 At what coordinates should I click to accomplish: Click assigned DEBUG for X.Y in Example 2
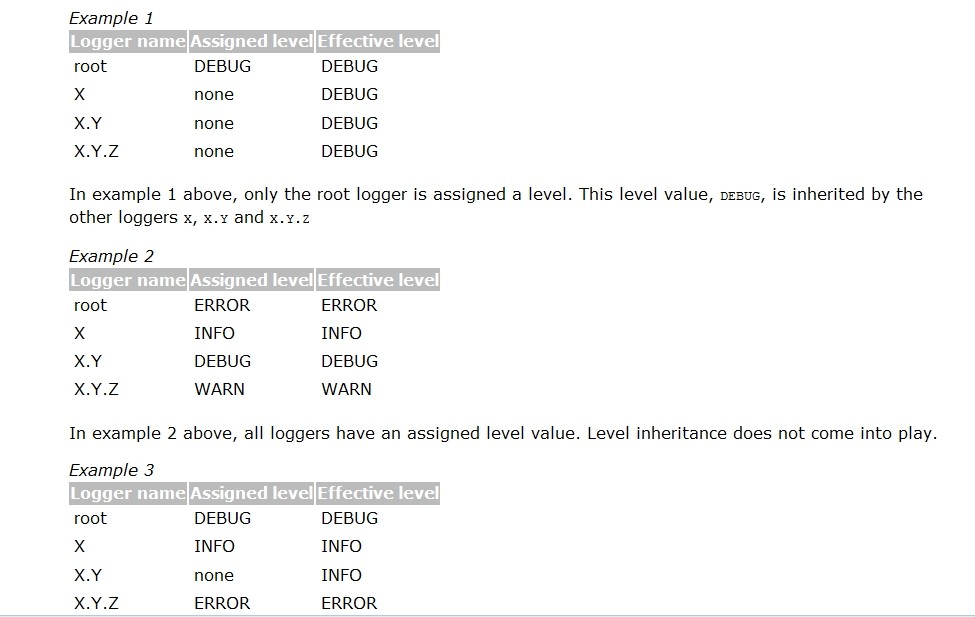coord(223,361)
